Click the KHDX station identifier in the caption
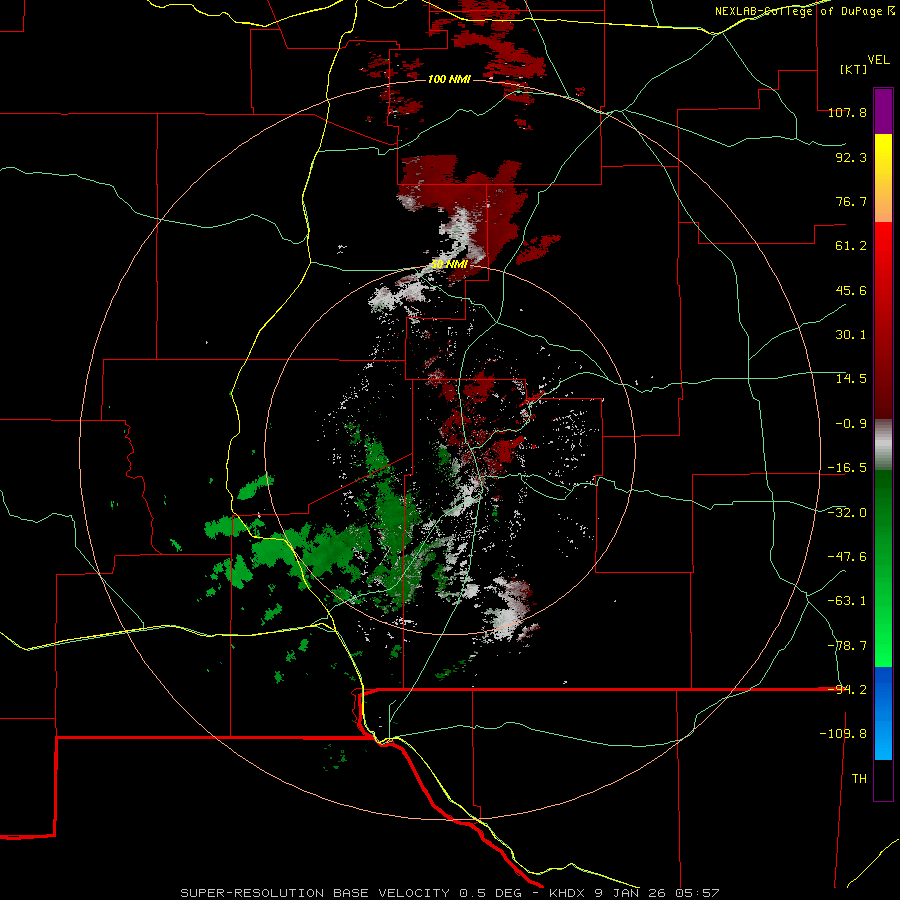 [568, 893]
